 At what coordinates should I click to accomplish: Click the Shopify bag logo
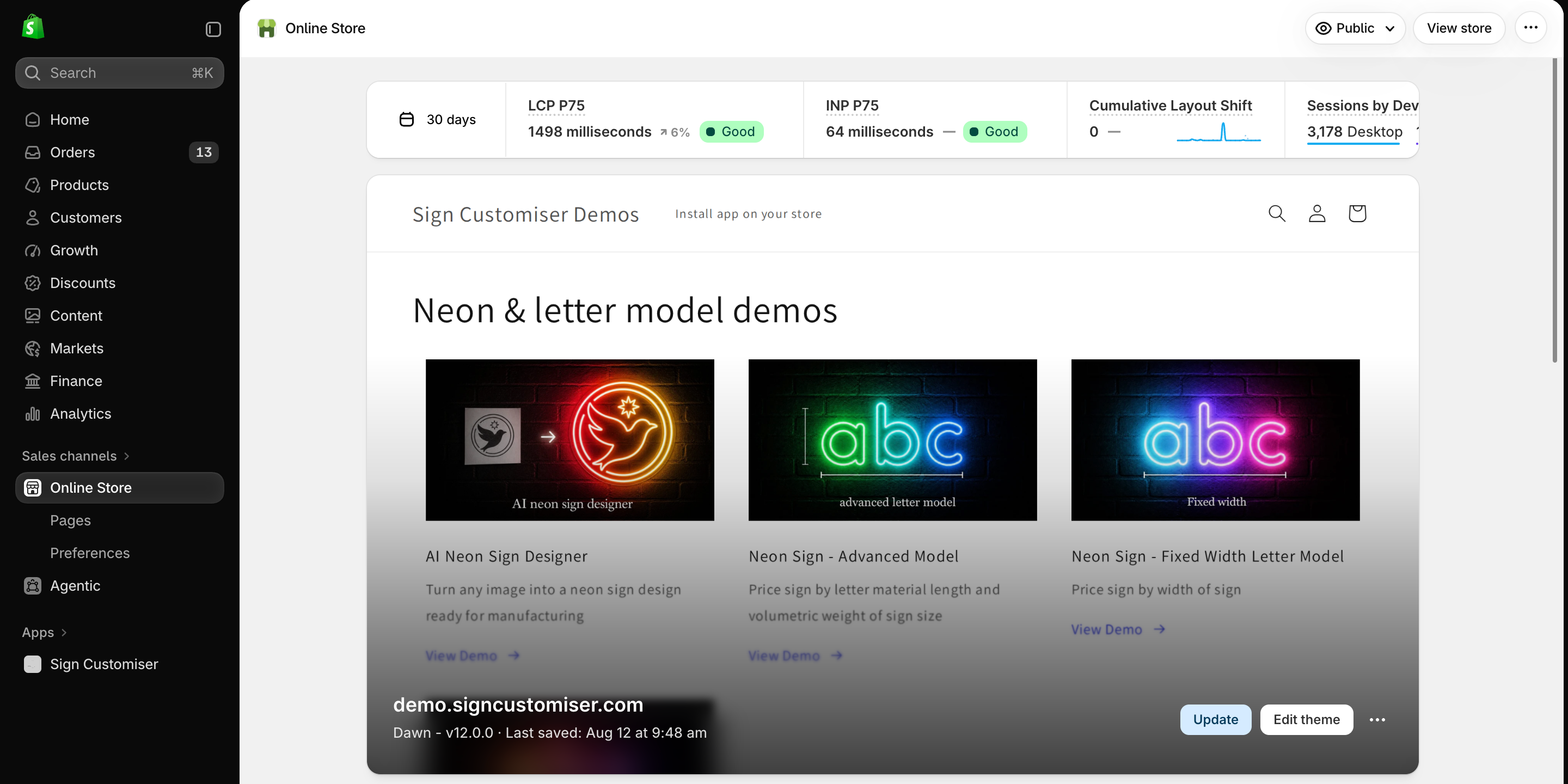point(33,27)
